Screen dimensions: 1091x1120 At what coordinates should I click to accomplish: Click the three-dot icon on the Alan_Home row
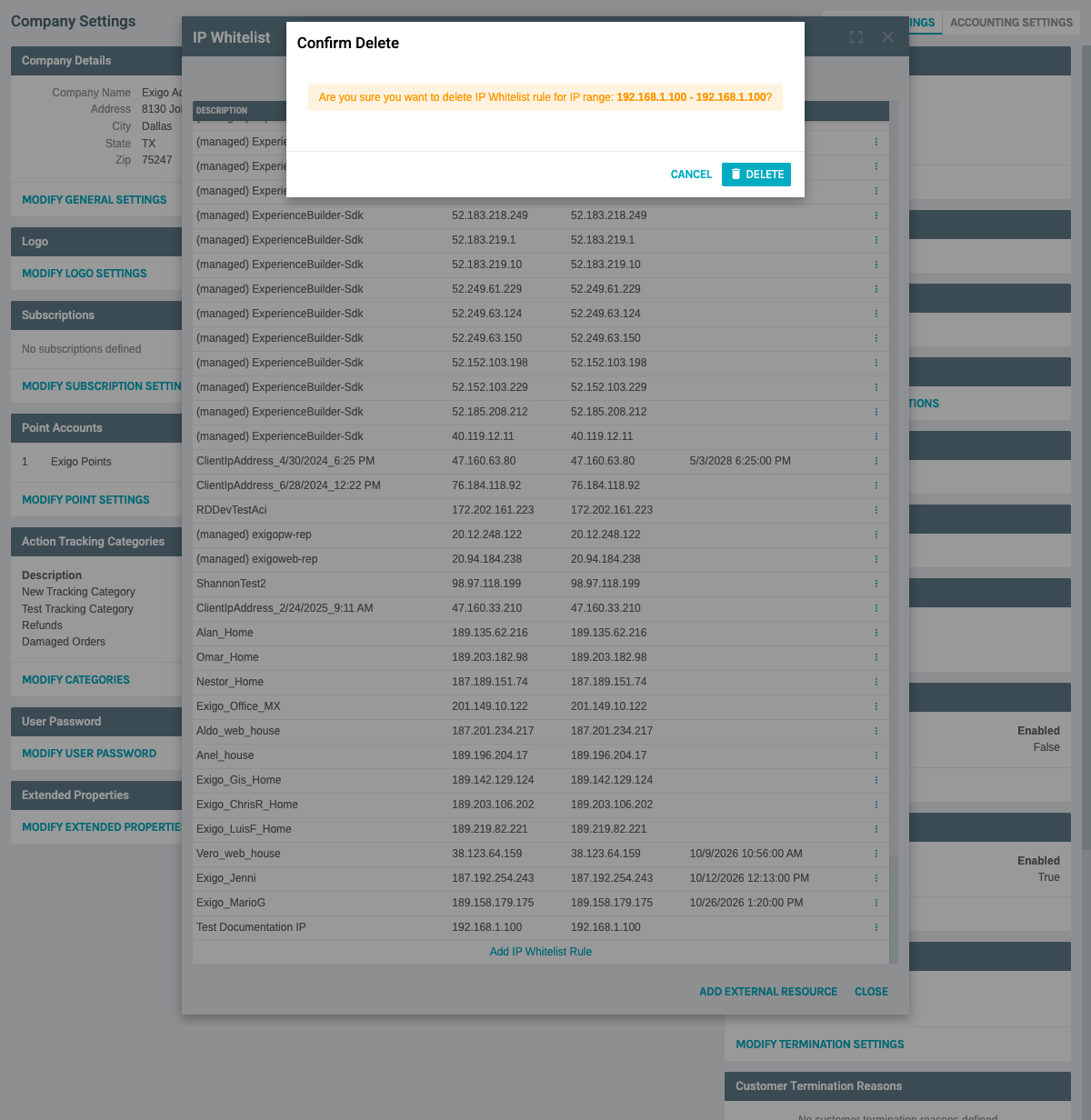coord(876,633)
